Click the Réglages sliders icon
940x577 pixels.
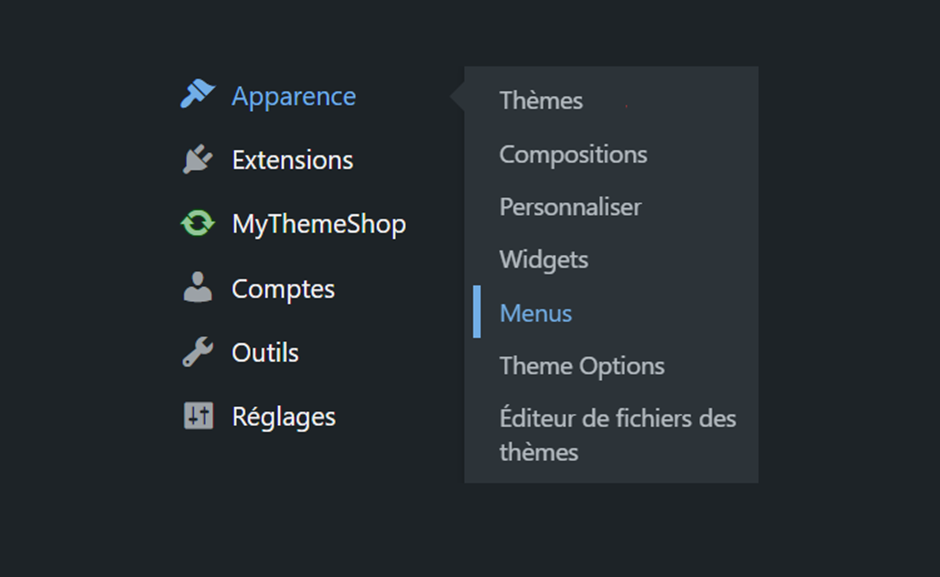point(198,416)
